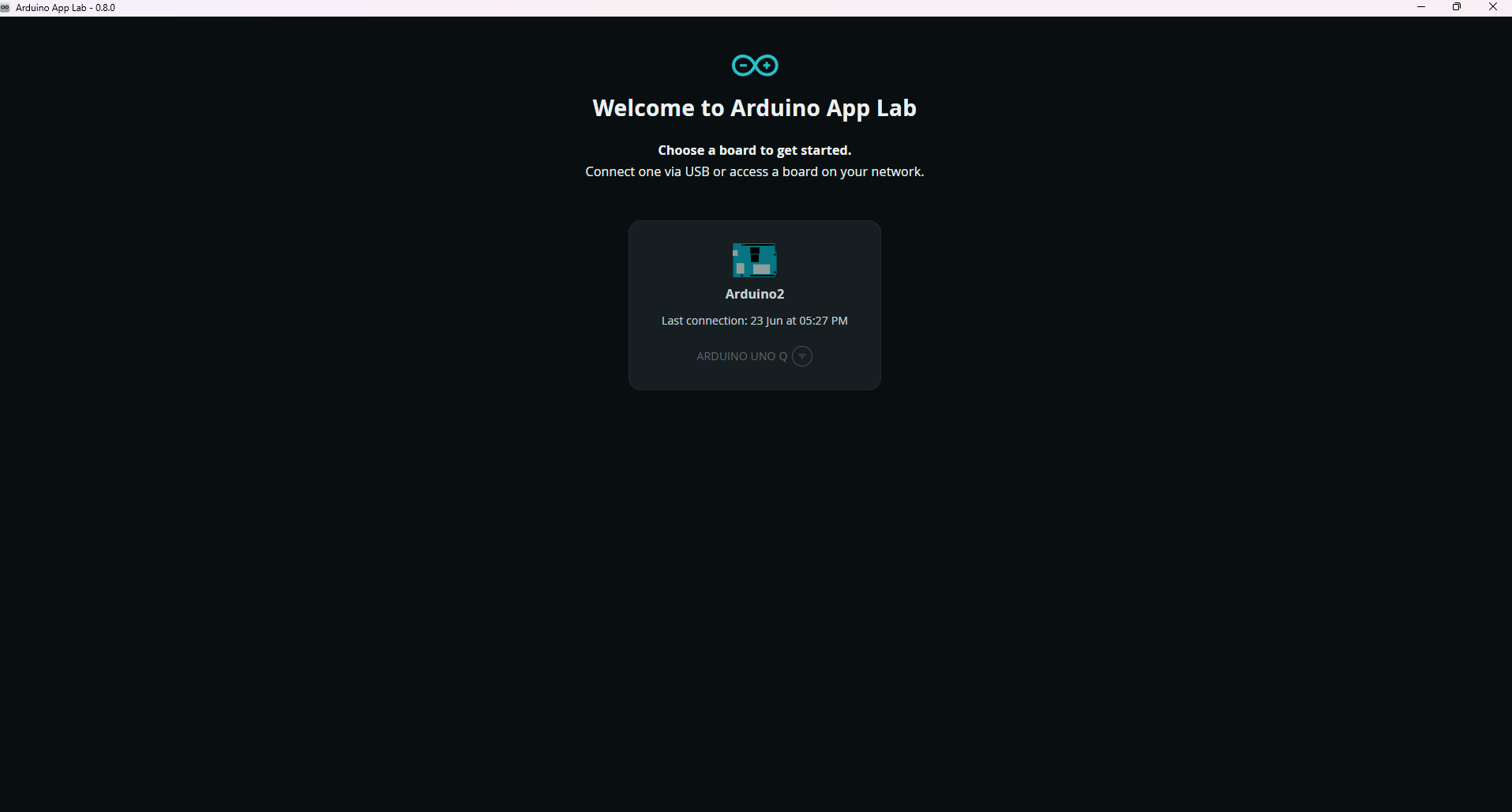Click the 'Welcome to Arduino App Lab' heading
This screenshot has width=1512, height=812.
(755, 108)
